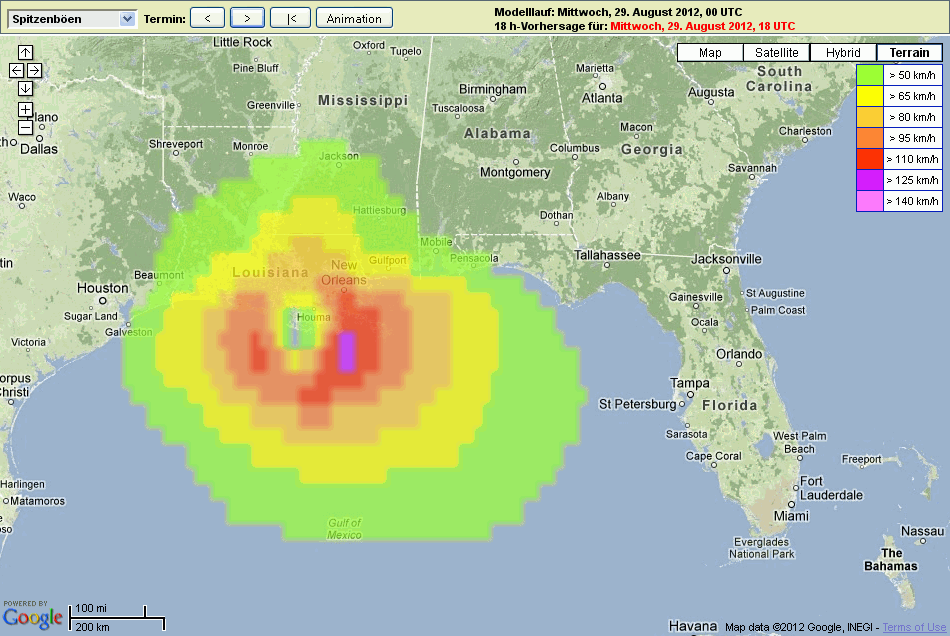Select the Hybrid map type
The height and width of the screenshot is (636, 950).
pyautogui.click(x=843, y=53)
